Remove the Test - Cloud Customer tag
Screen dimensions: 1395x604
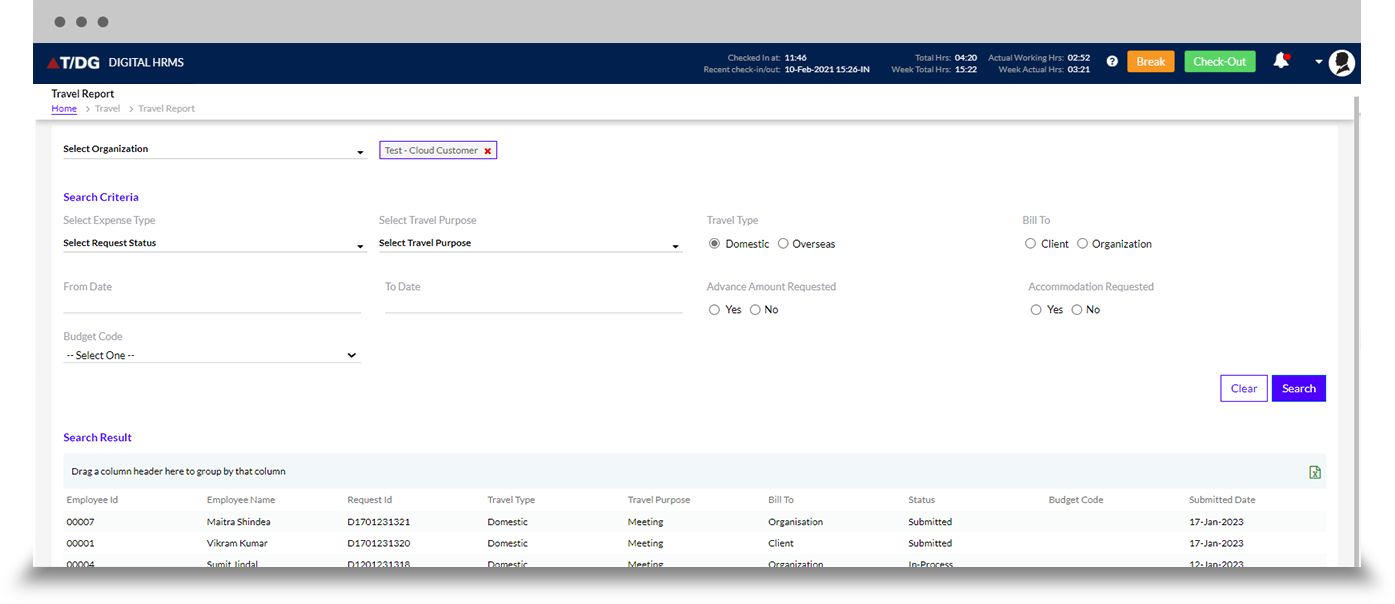tap(488, 151)
